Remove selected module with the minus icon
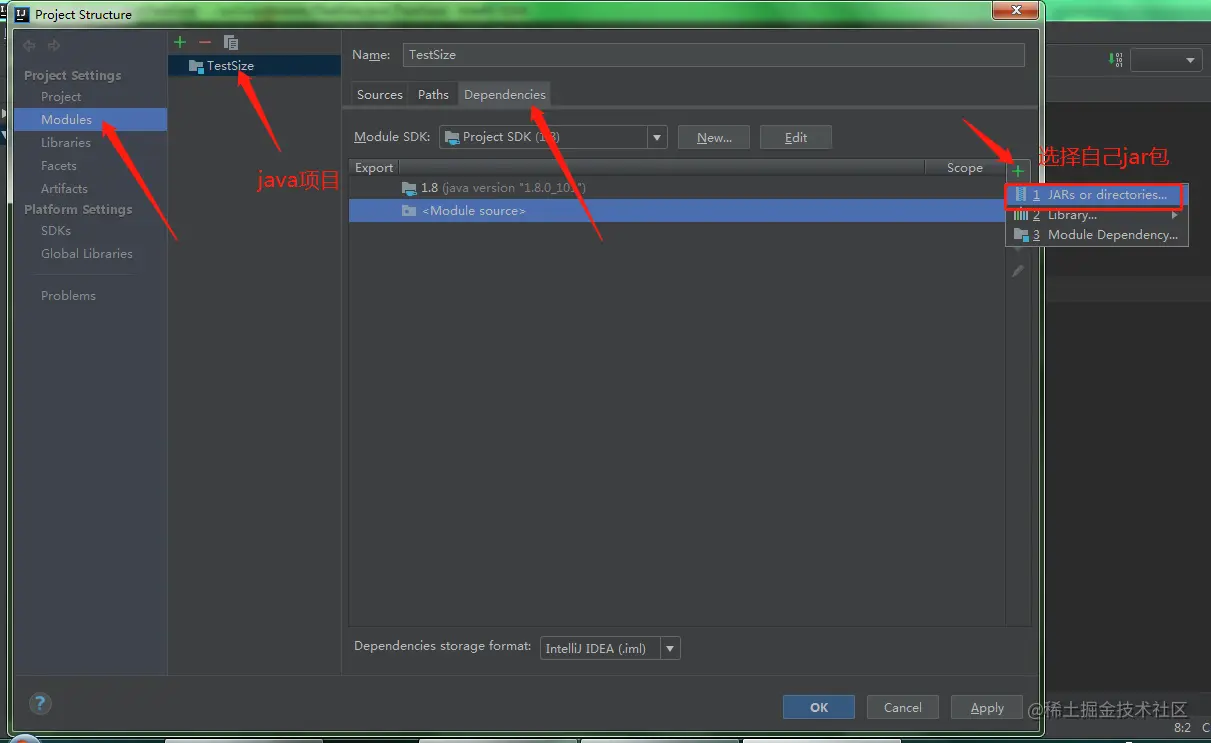 coord(205,42)
